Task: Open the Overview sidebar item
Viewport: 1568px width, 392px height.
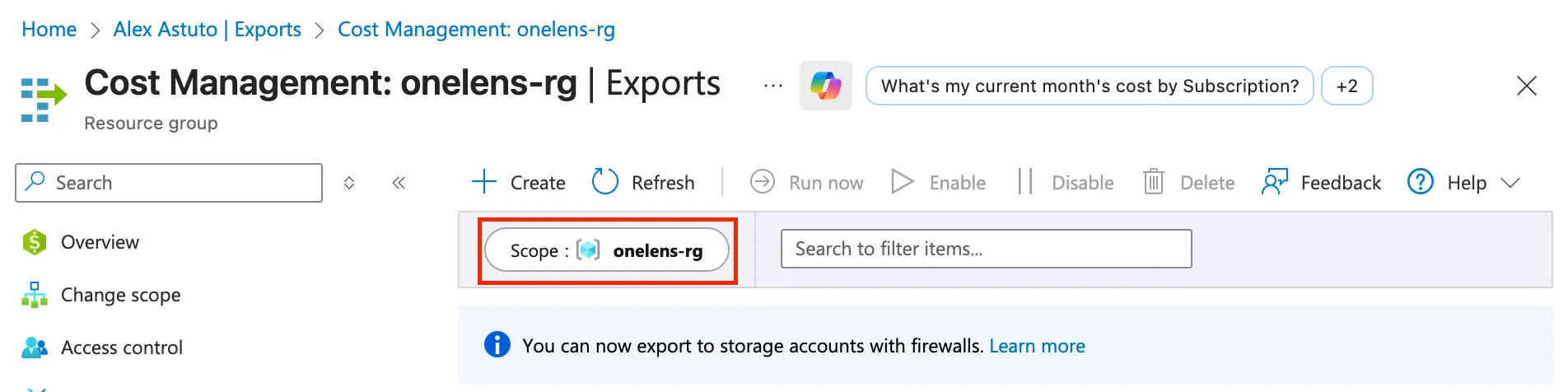Action: (x=100, y=242)
